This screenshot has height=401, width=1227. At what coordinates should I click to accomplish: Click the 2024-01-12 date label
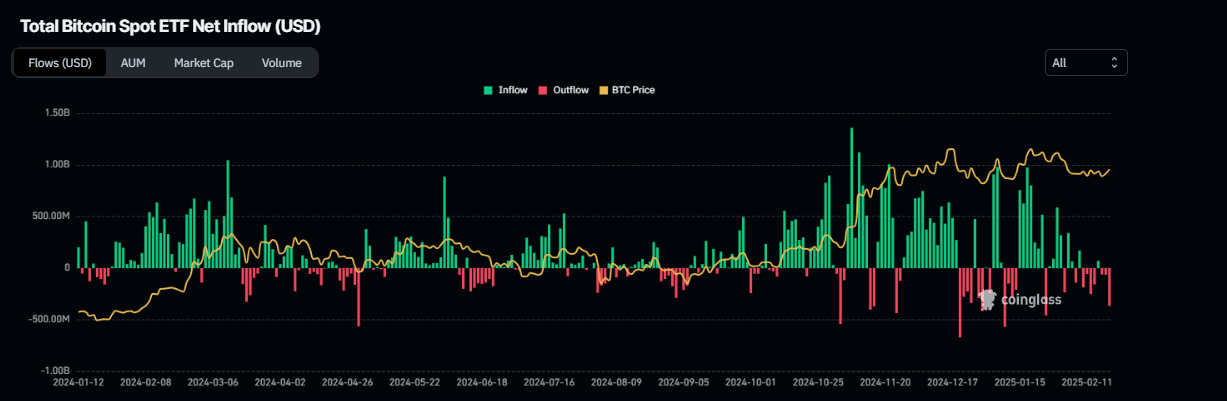[77, 382]
